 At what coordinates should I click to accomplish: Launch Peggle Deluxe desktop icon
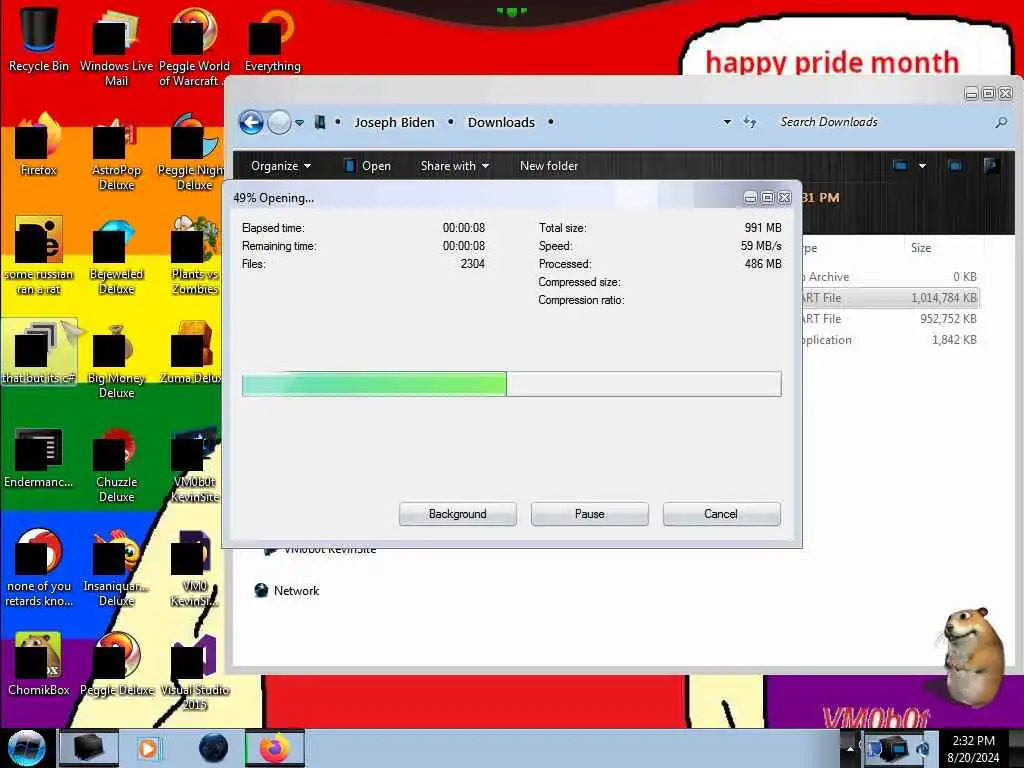tap(116, 665)
